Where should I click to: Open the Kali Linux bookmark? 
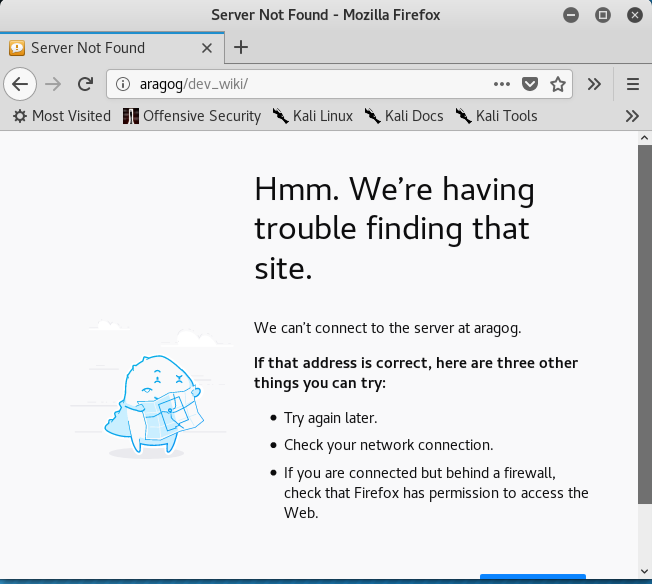click(312, 116)
